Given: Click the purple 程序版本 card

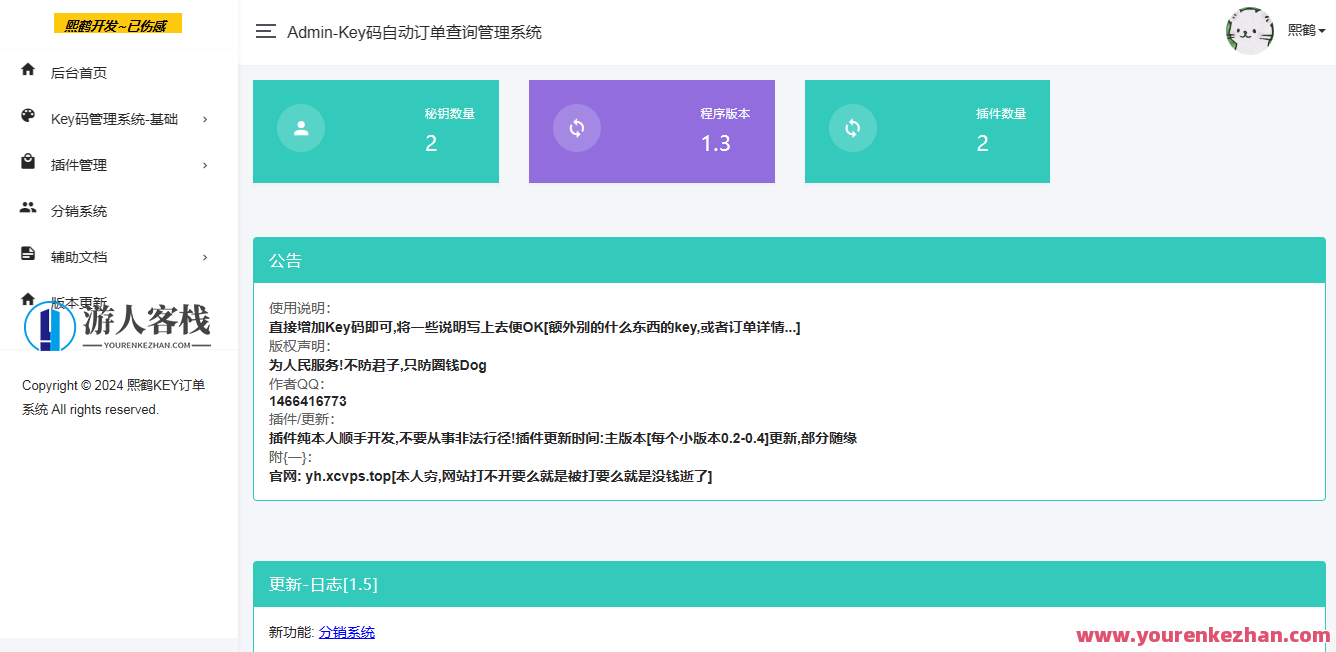Looking at the screenshot, I should [651, 131].
